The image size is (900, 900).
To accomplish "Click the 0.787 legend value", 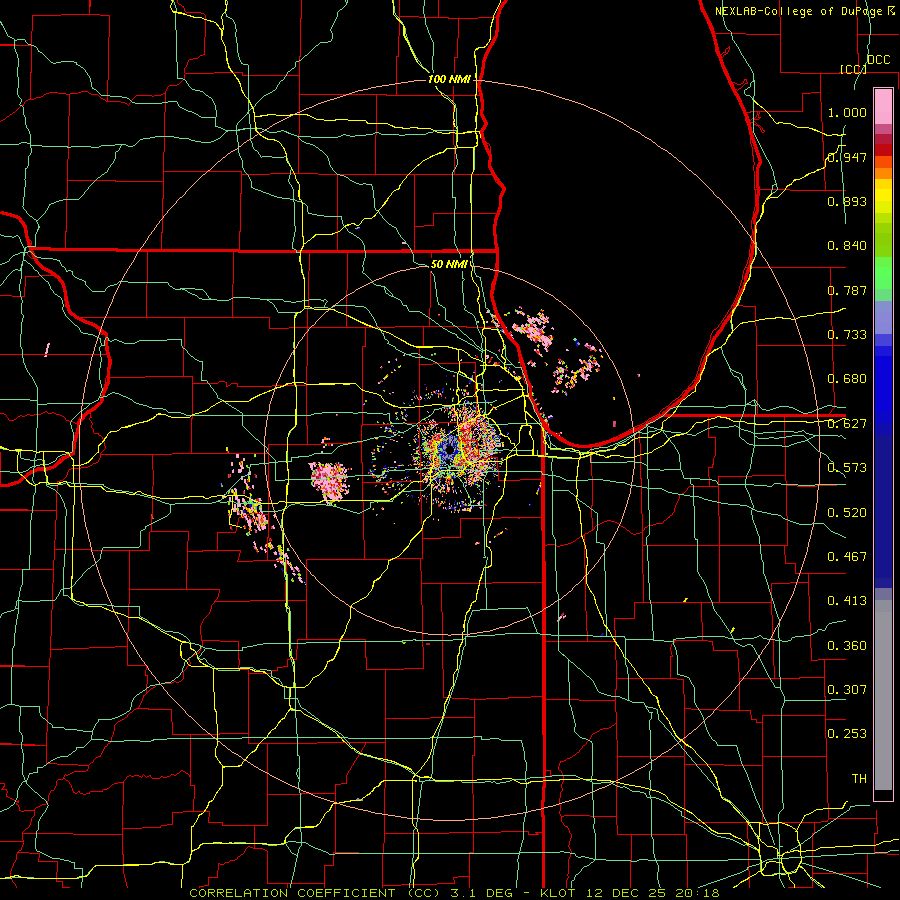I will 847,290.
